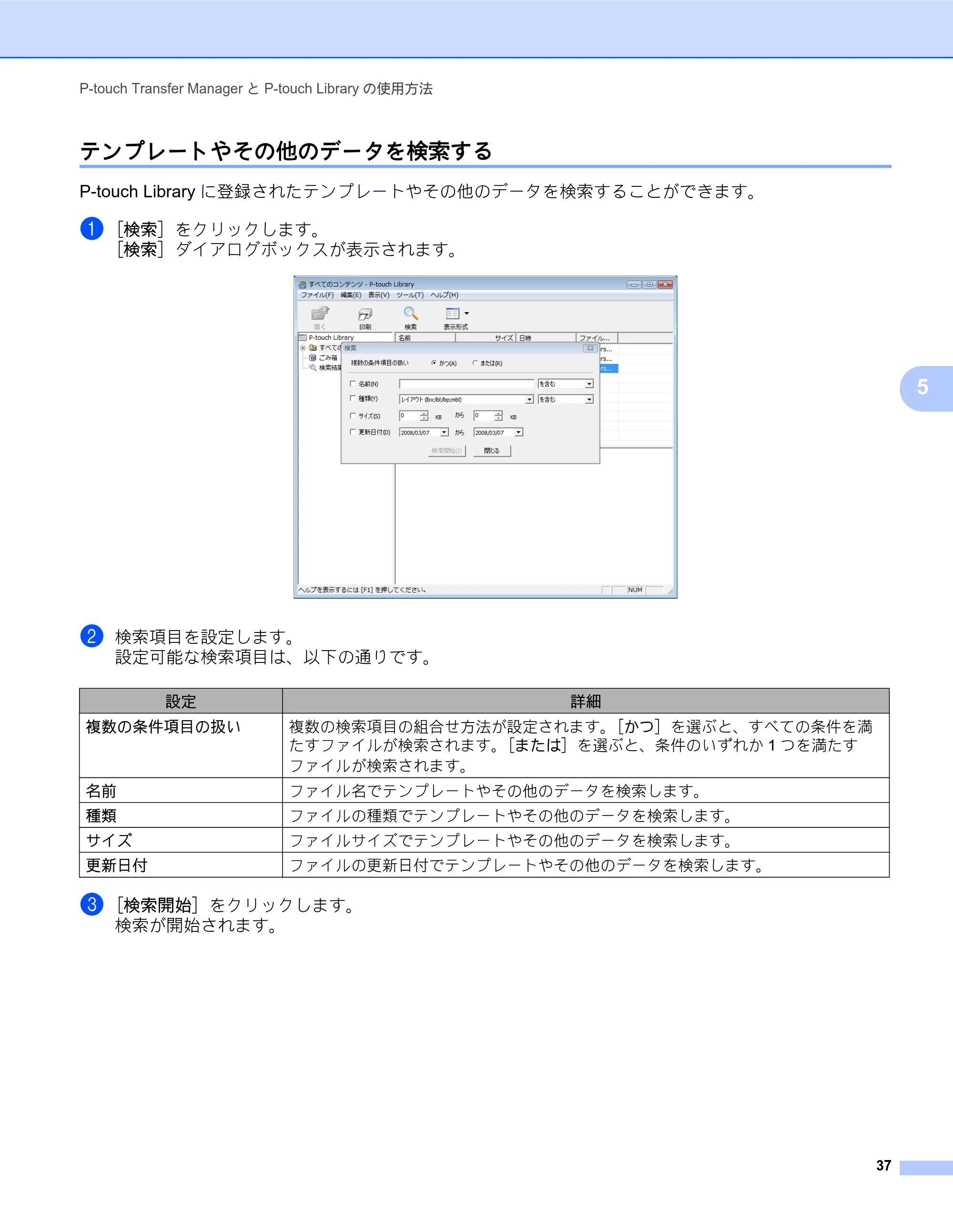Viewport: 953px width, 1232px height.
Task: Click the Search (検索) magnifier toolbar icon
Action: click(x=411, y=314)
